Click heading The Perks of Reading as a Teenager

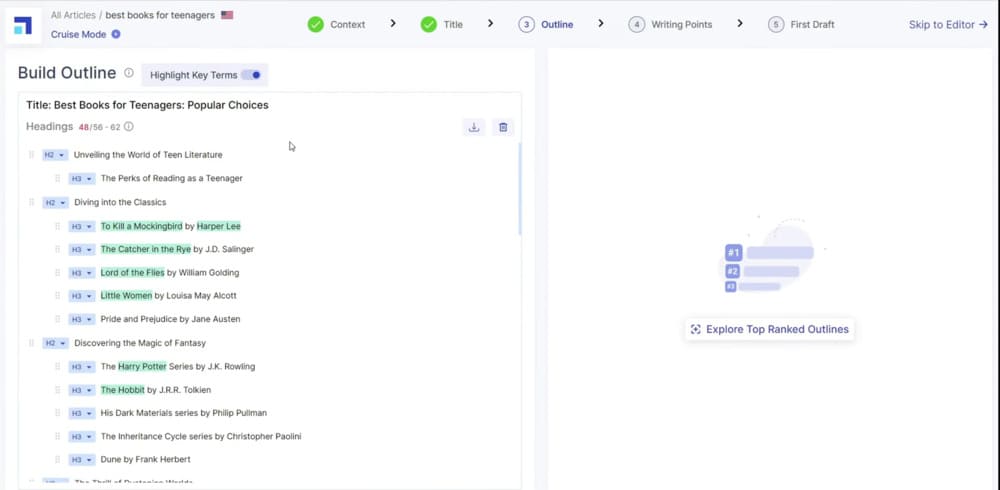click(172, 179)
